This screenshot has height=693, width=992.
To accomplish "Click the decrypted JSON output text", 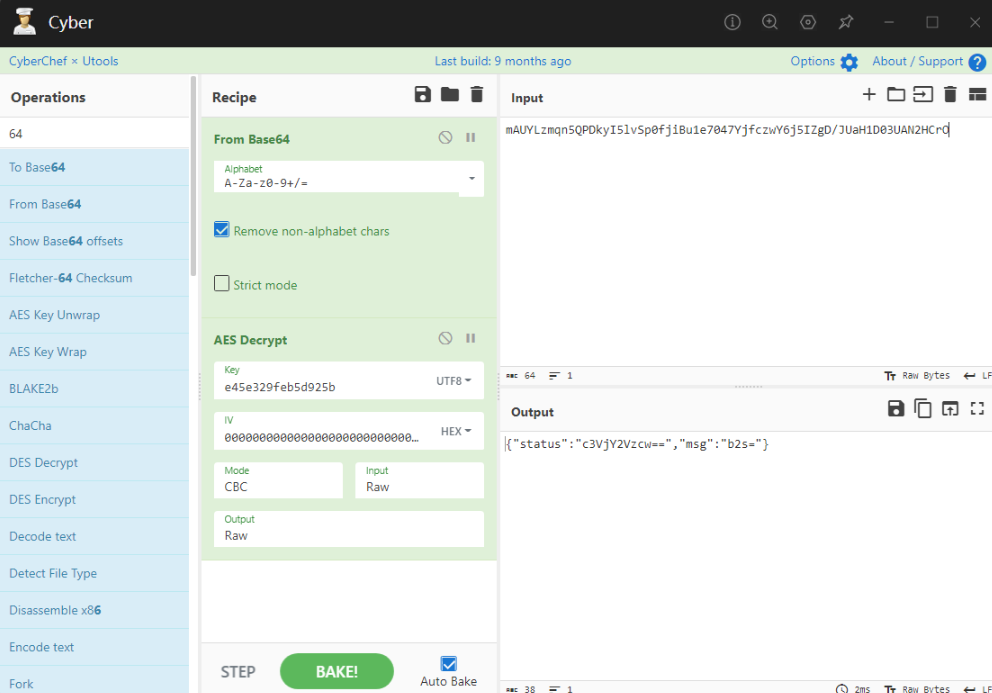I will pos(637,444).
